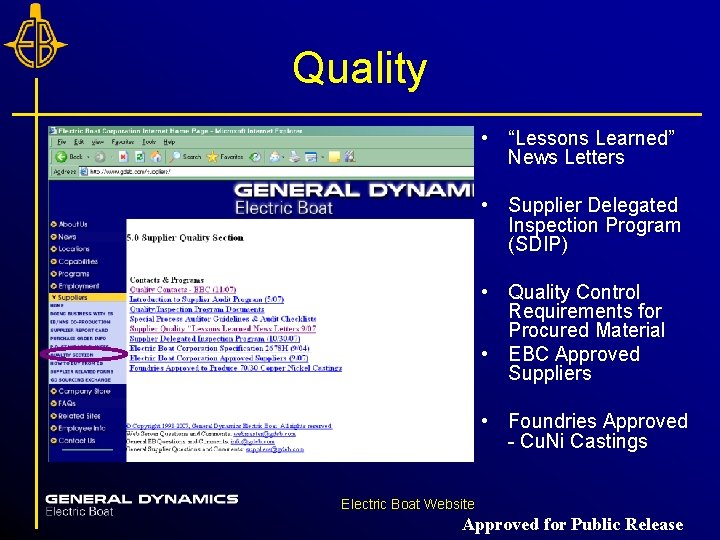This screenshot has height=540, width=720.
Task: Open Electric Boat Corporation Approved Suppliers link
Action: pyautogui.click(x=219, y=358)
